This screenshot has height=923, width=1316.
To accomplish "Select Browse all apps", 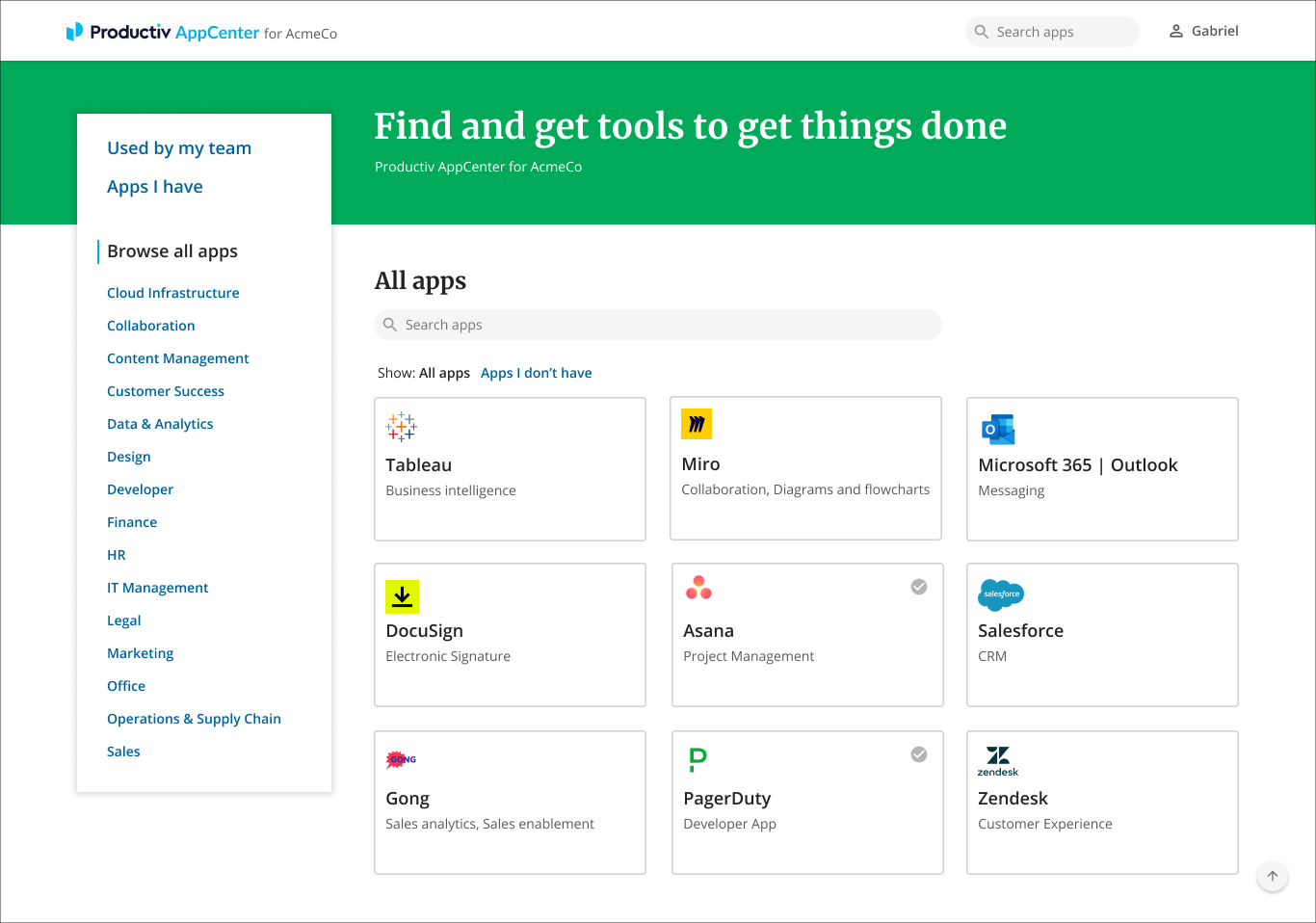I will [171, 251].
